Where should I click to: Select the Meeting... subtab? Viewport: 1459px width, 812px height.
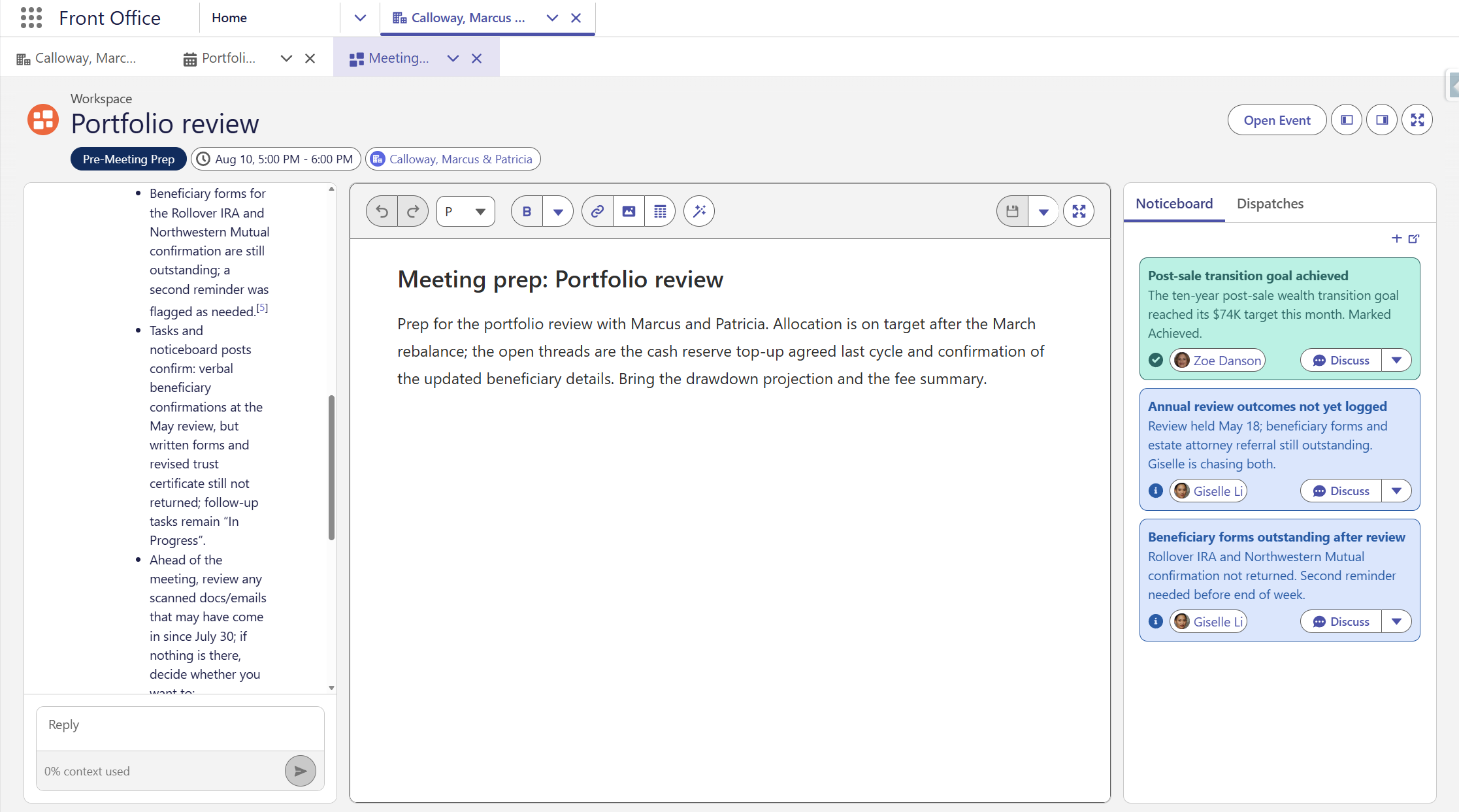389,58
